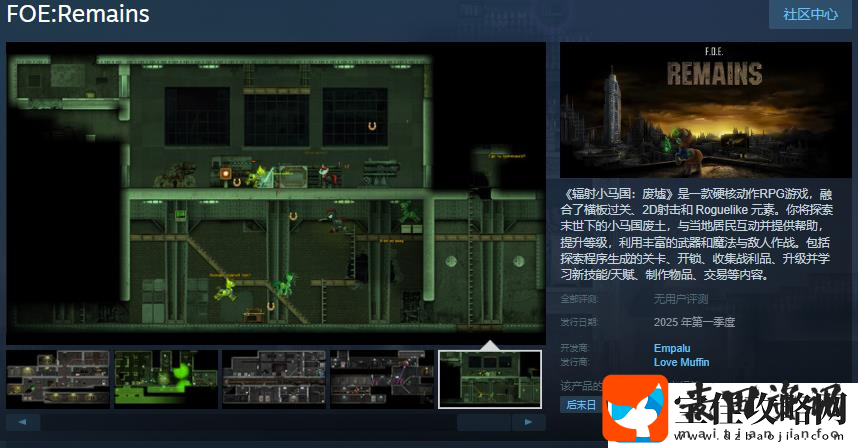Click the 《辐射小马国：废墟》 game description paragraph

pos(696,234)
